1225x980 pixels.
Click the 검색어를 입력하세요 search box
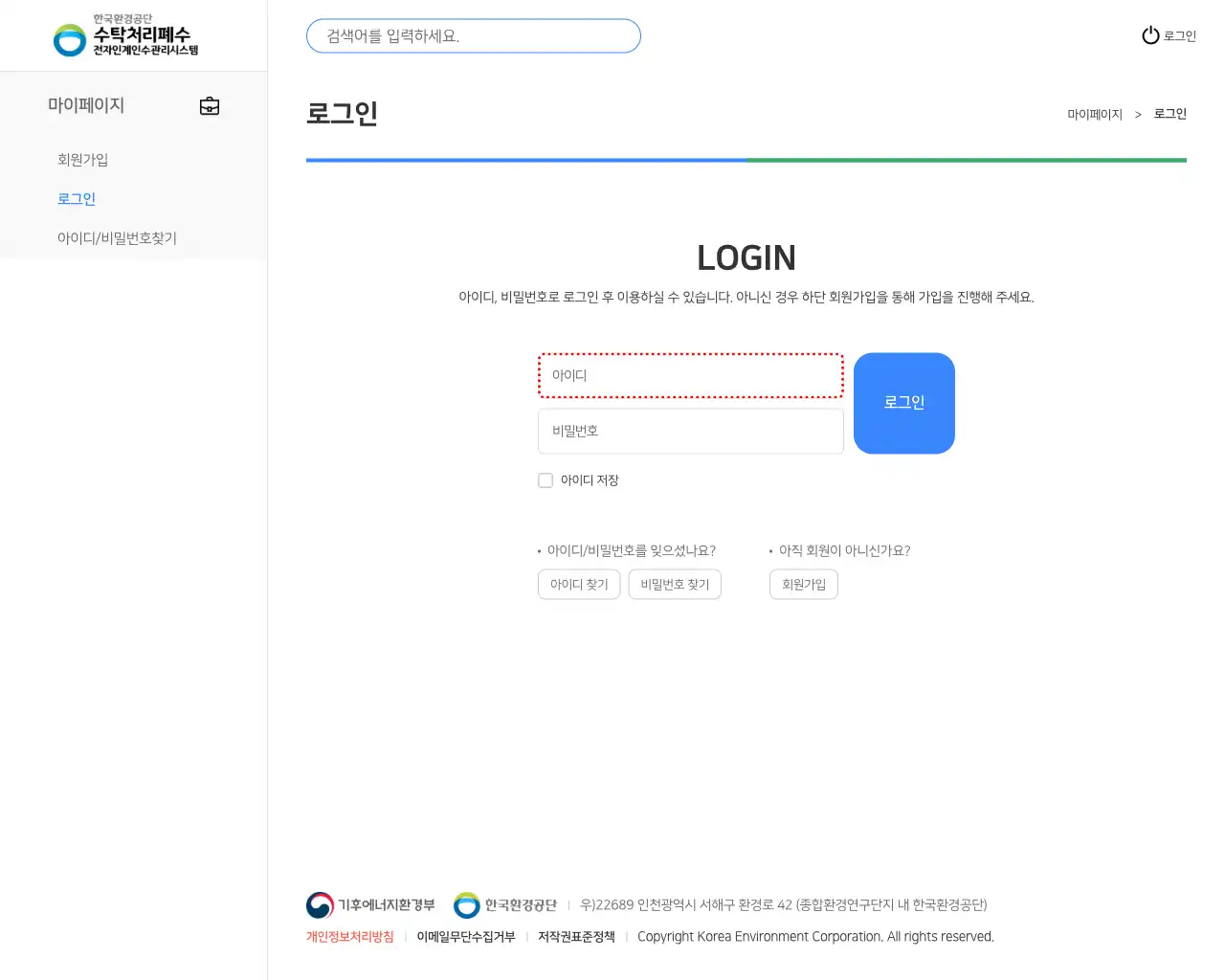pos(474,36)
